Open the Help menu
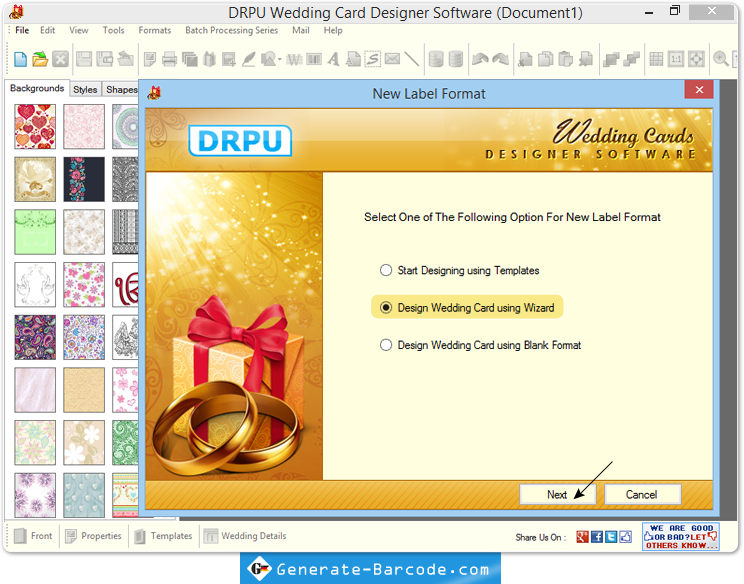This screenshot has height=584, width=744. [333, 30]
